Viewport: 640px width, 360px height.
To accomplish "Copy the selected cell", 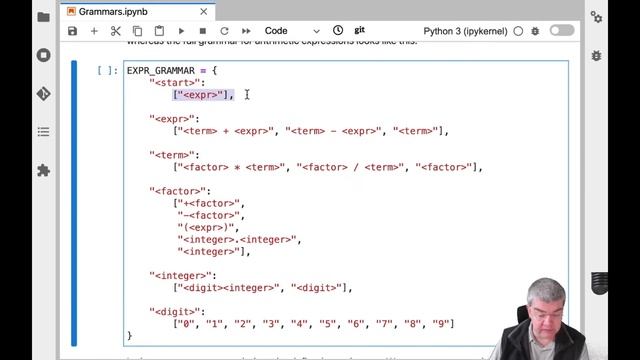I will pyautogui.click(x=138, y=31).
